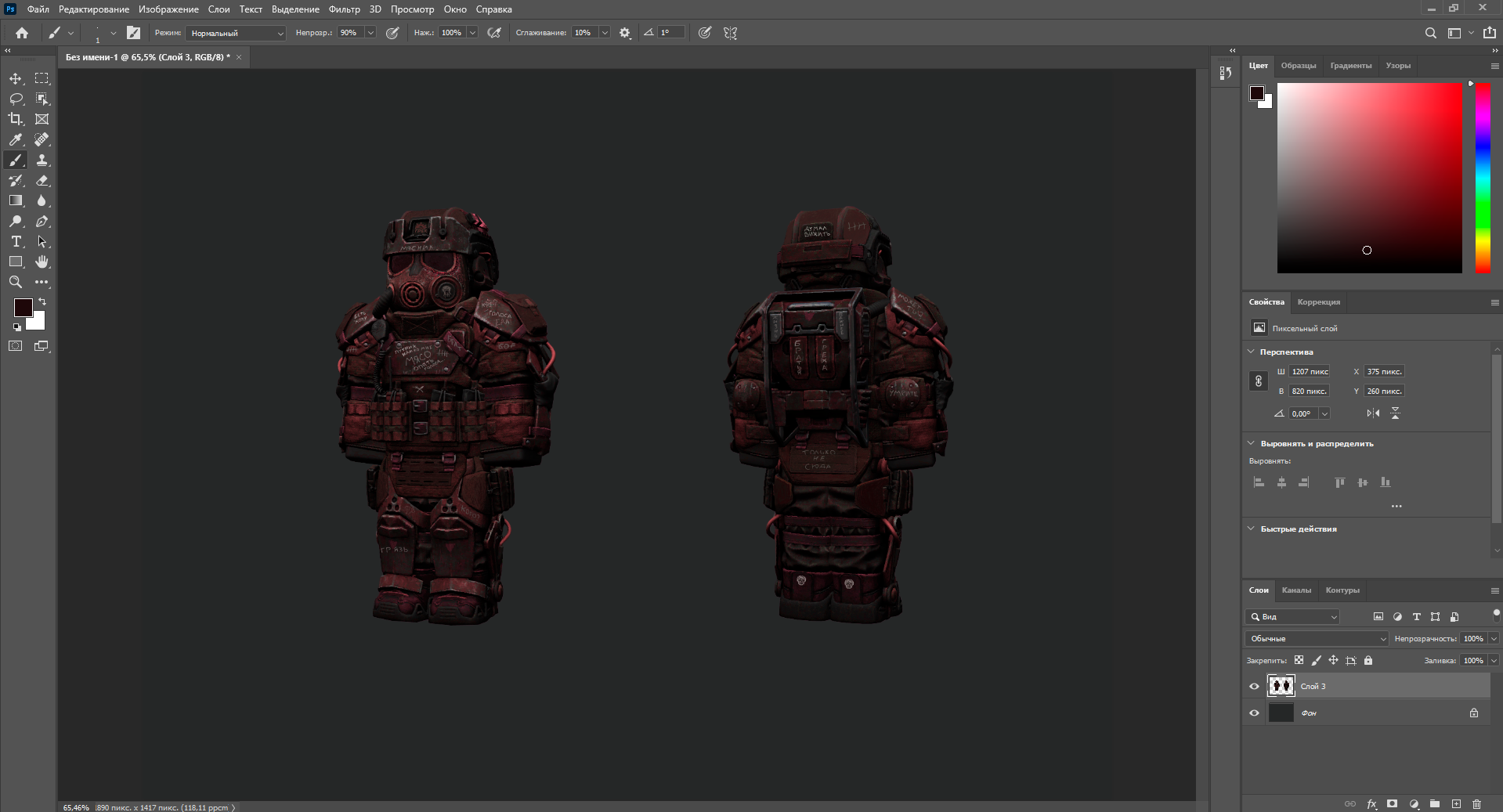
Task: Toggle lock all for layer
Action: [x=1368, y=660]
